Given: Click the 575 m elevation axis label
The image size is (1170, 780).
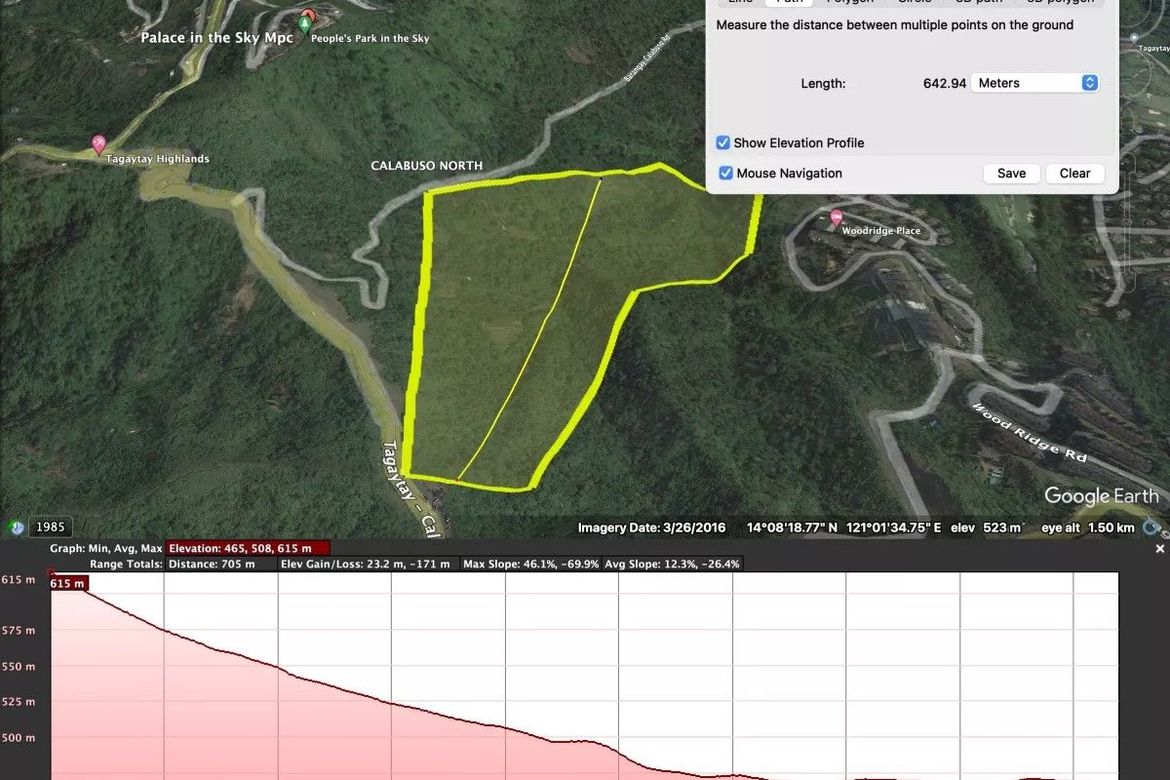Looking at the screenshot, I should coord(18,631).
